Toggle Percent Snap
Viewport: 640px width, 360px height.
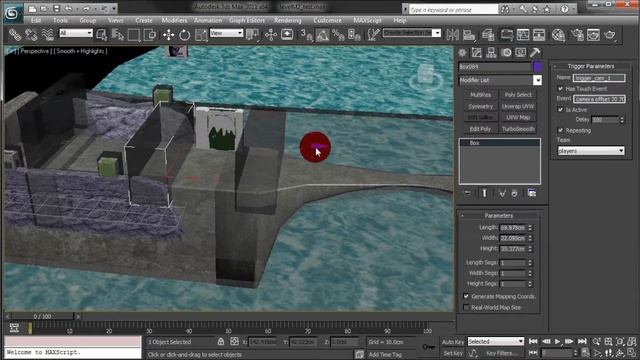coord(338,35)
